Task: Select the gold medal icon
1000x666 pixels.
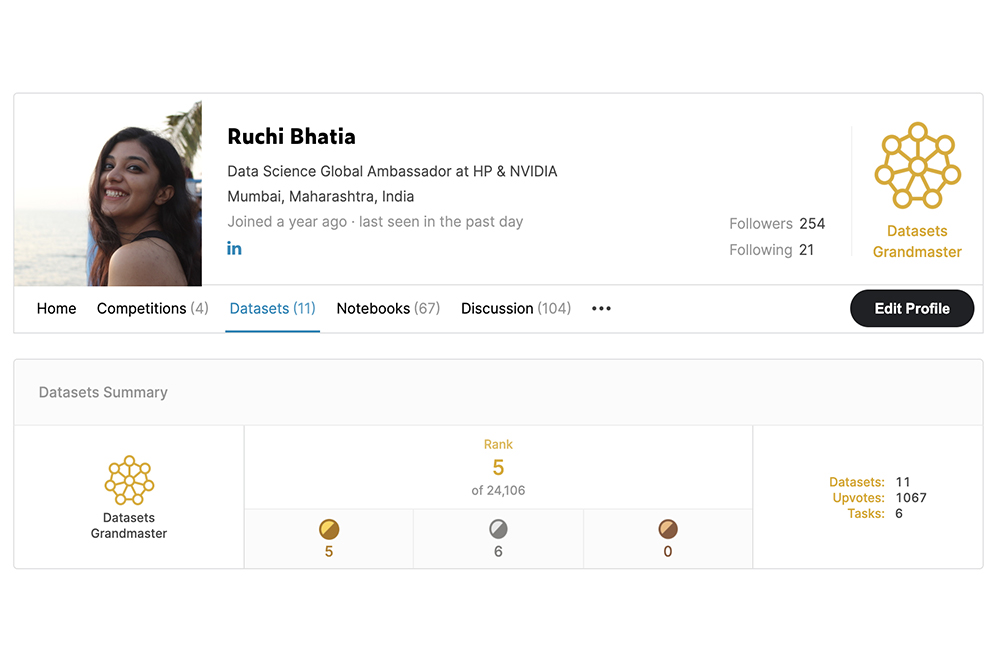Action: pos(329,529)
